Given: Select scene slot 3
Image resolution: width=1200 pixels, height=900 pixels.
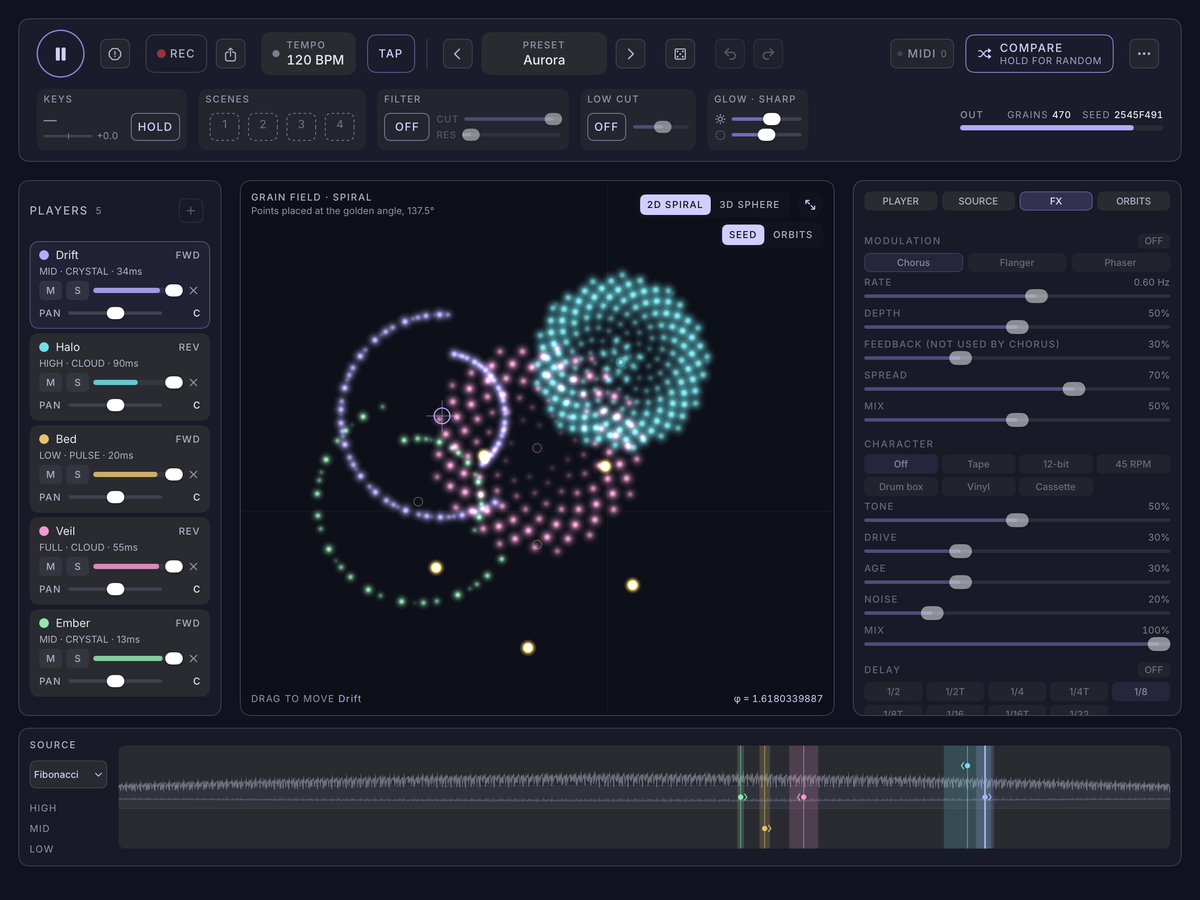Looking at the screenshot, I should pyautogui.click(x=301, y=126).
